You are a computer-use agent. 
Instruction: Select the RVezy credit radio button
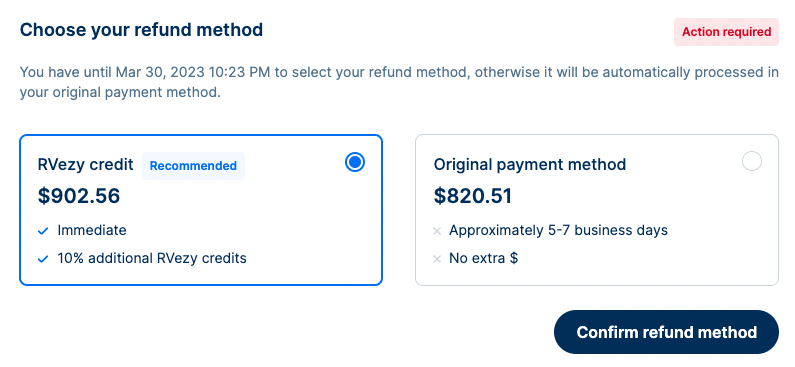(x=355, y=162)
